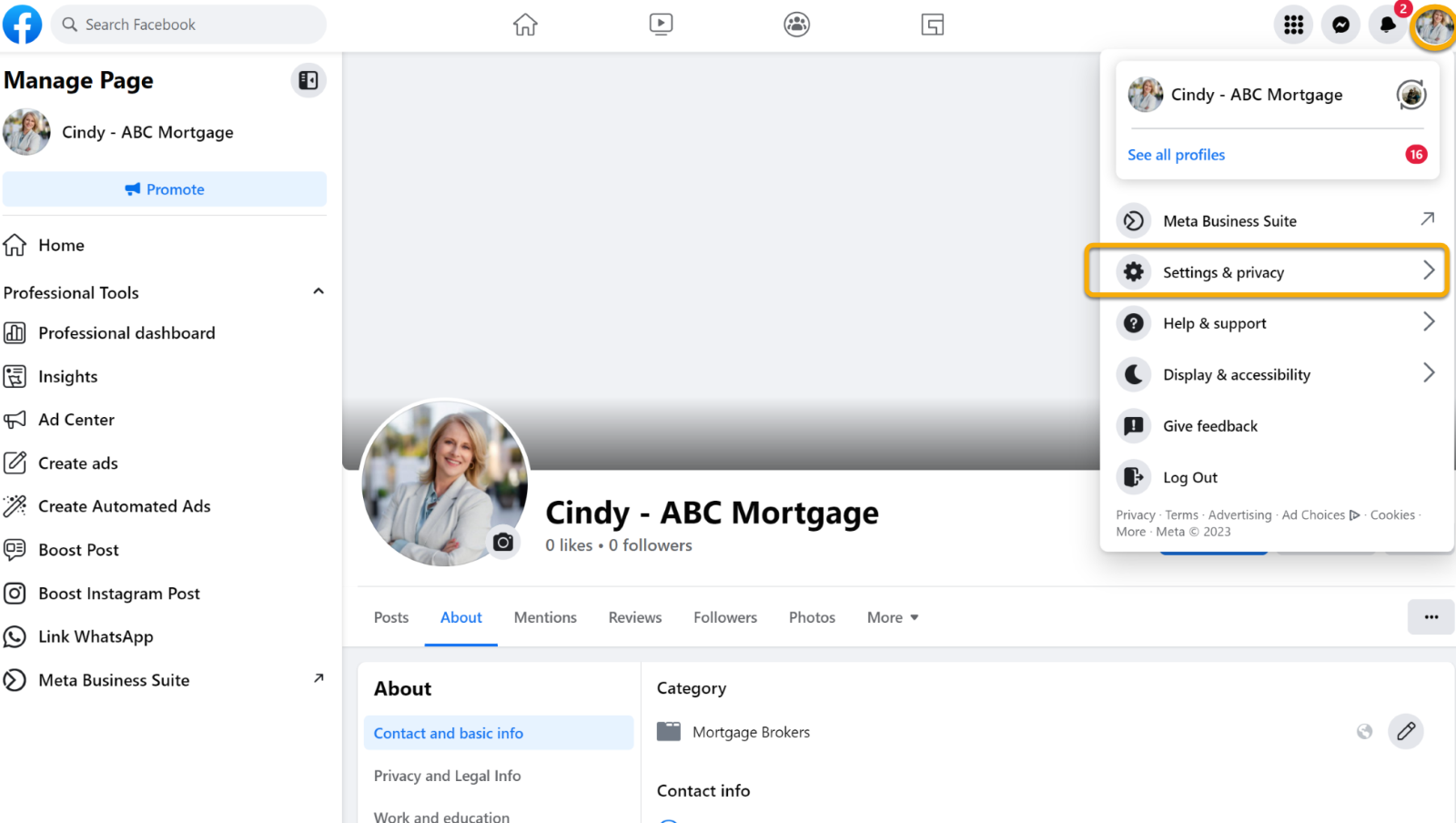Click the Ad Choices footer link
Viewport: 1456px width, 823px height.
click(1320, 515)
